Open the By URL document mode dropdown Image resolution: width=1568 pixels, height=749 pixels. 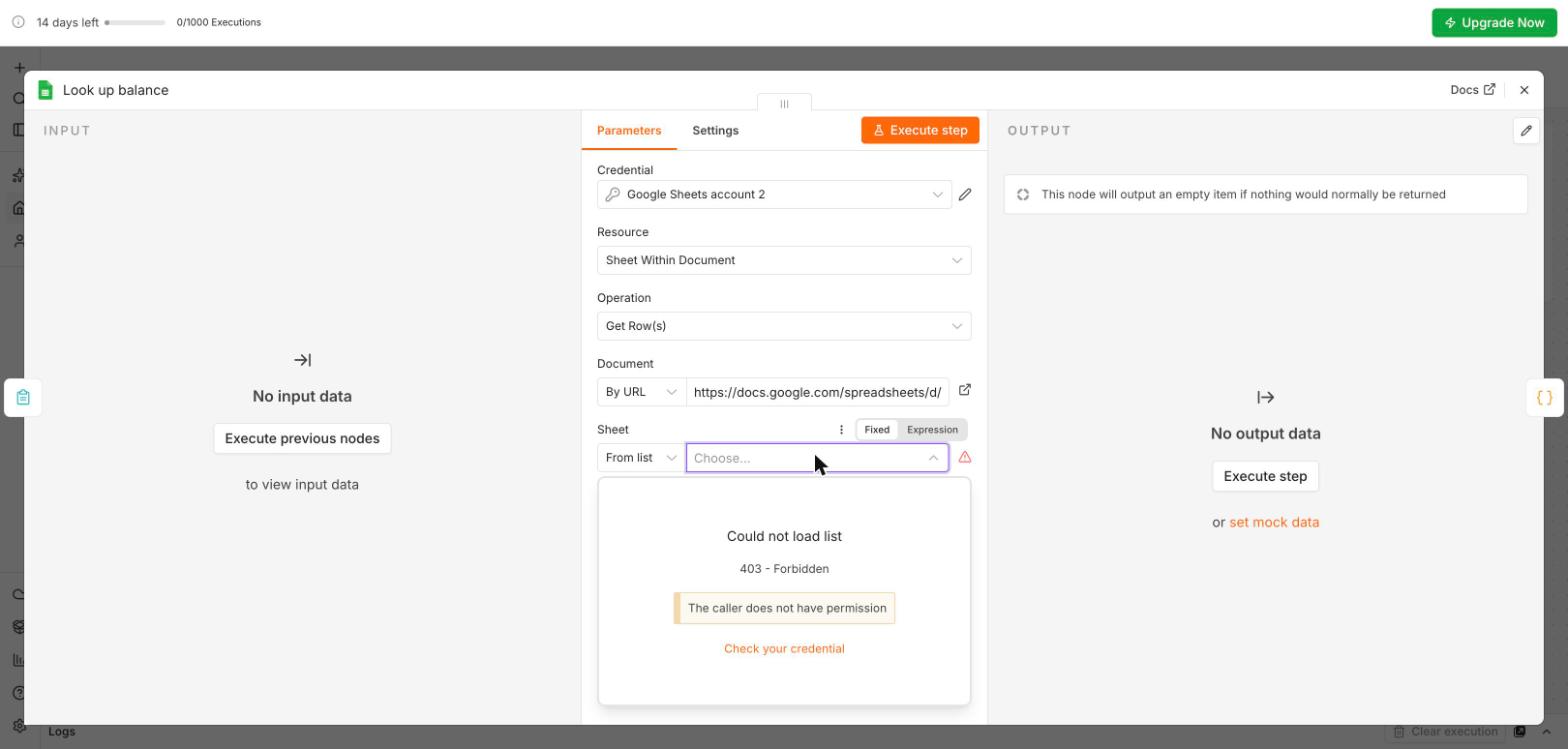tap(641, 392)
